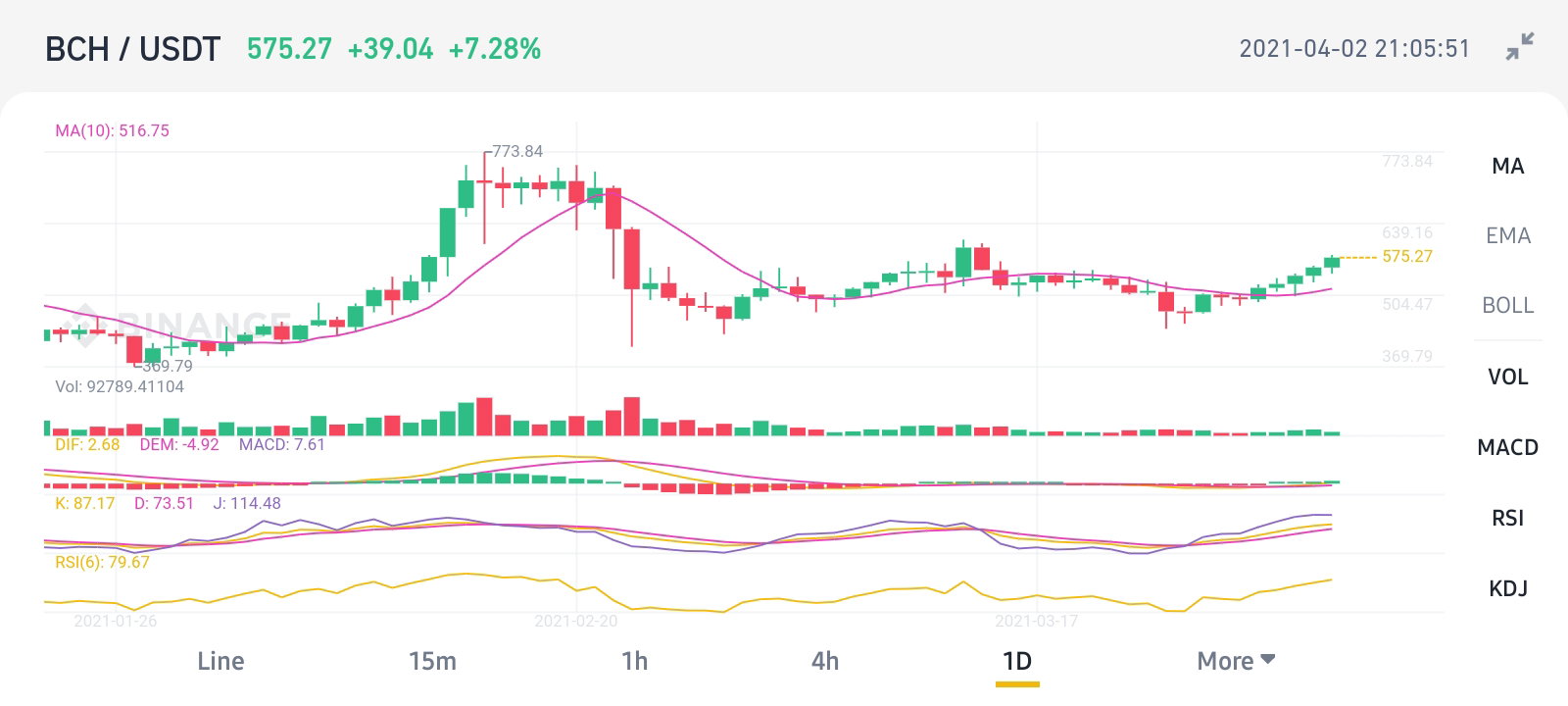Click the J: 114.48 value
The image size is (1568, 706).
pos(247,503)
